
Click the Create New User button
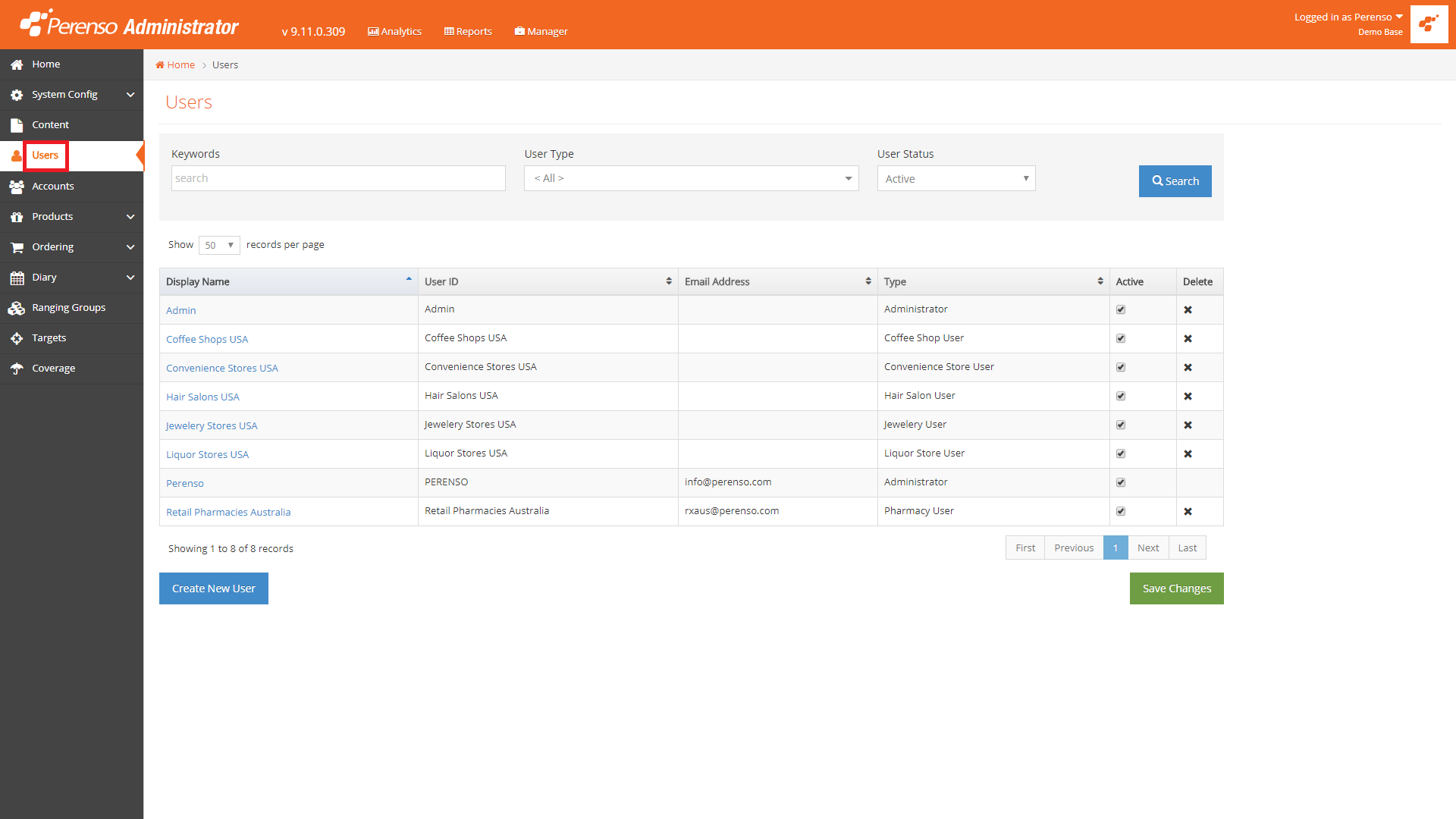coord(213,588)
